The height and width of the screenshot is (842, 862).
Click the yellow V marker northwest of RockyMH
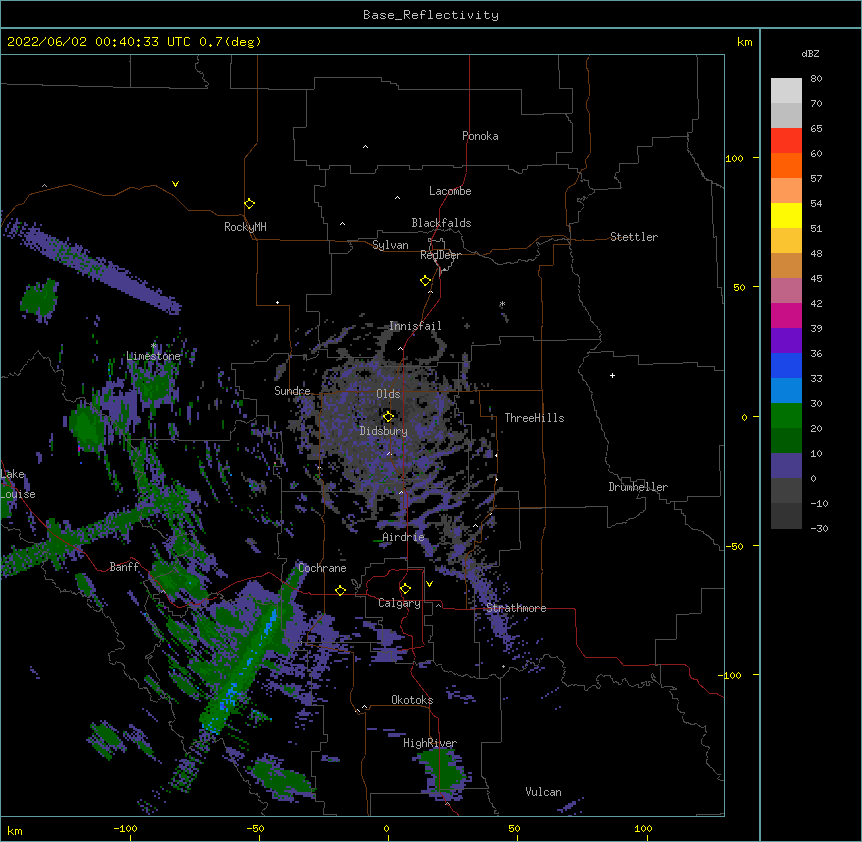(175, 184)
